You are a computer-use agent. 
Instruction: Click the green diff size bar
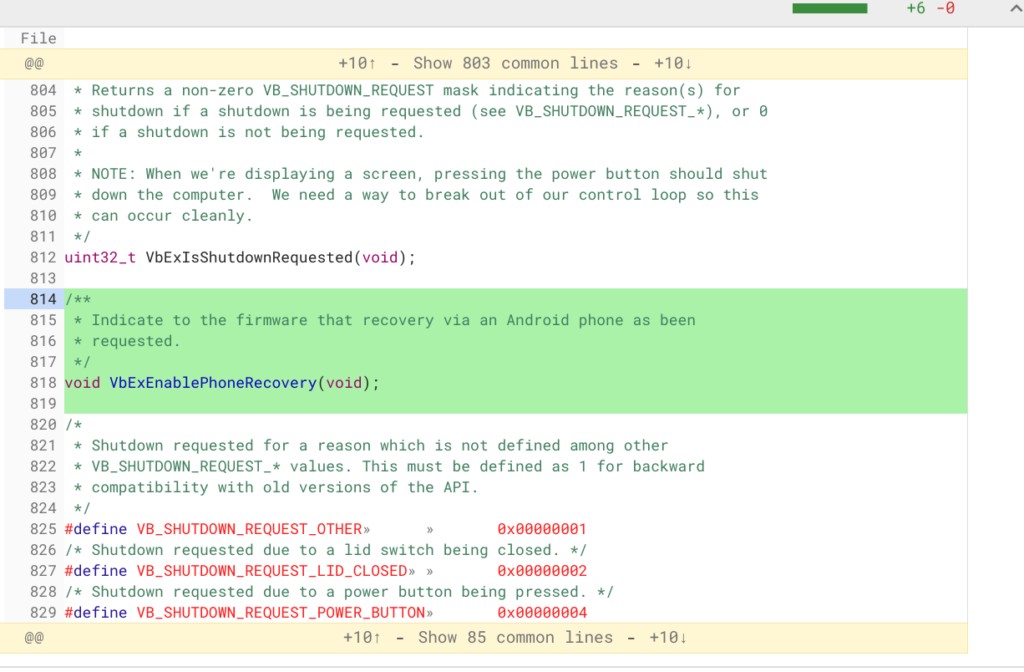(x=829, y=8)
